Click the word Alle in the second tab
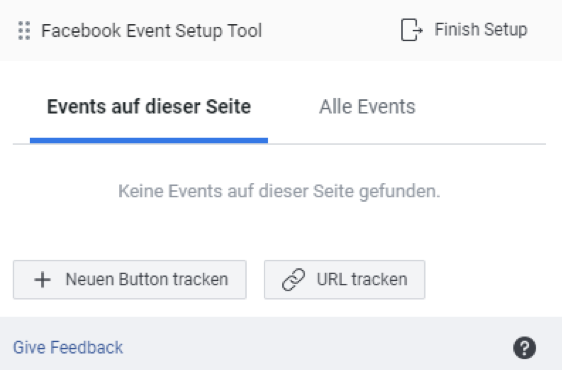This screenshot has width=562, height=370. coord(335,107)
